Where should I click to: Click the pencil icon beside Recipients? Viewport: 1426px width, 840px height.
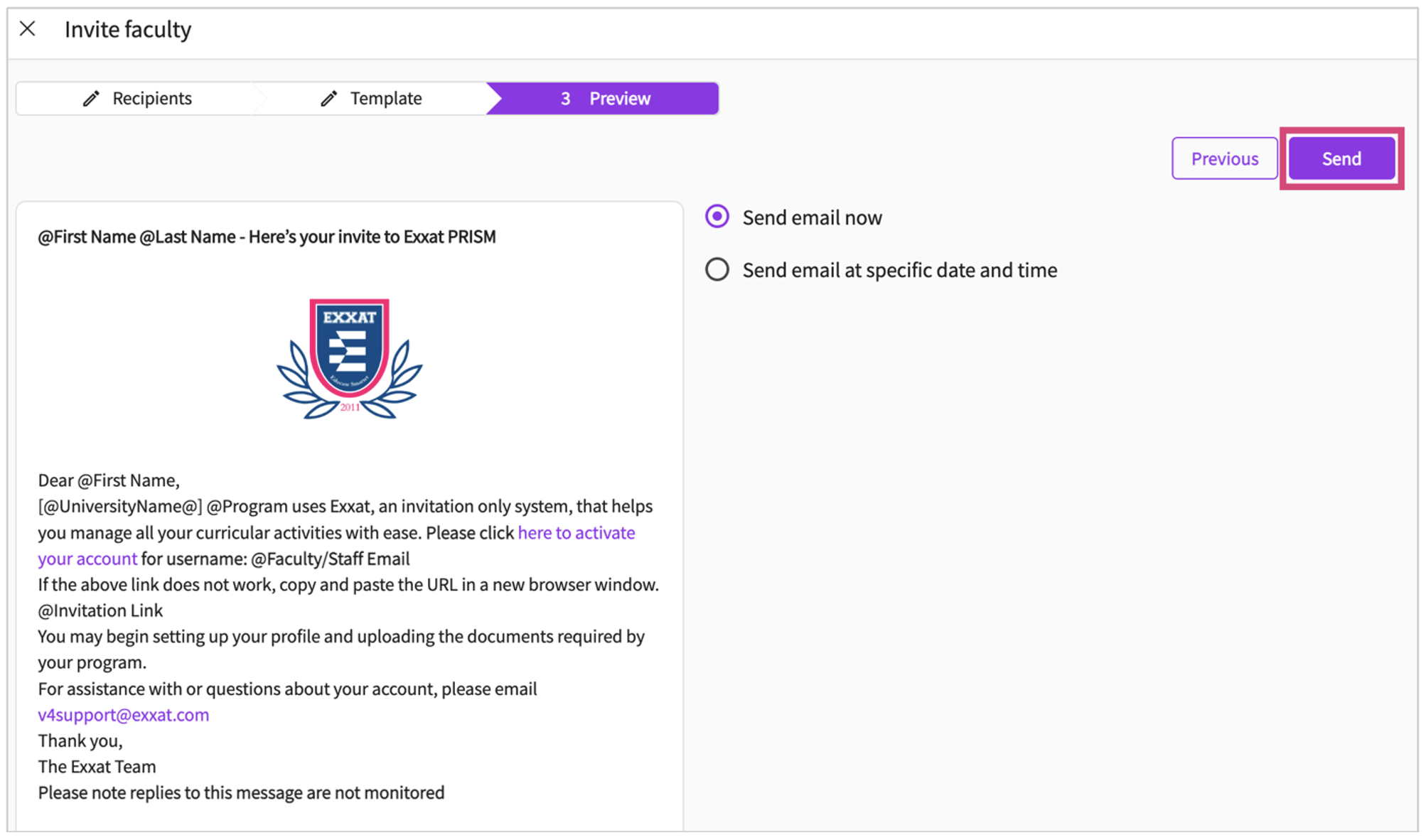[91, 99]
